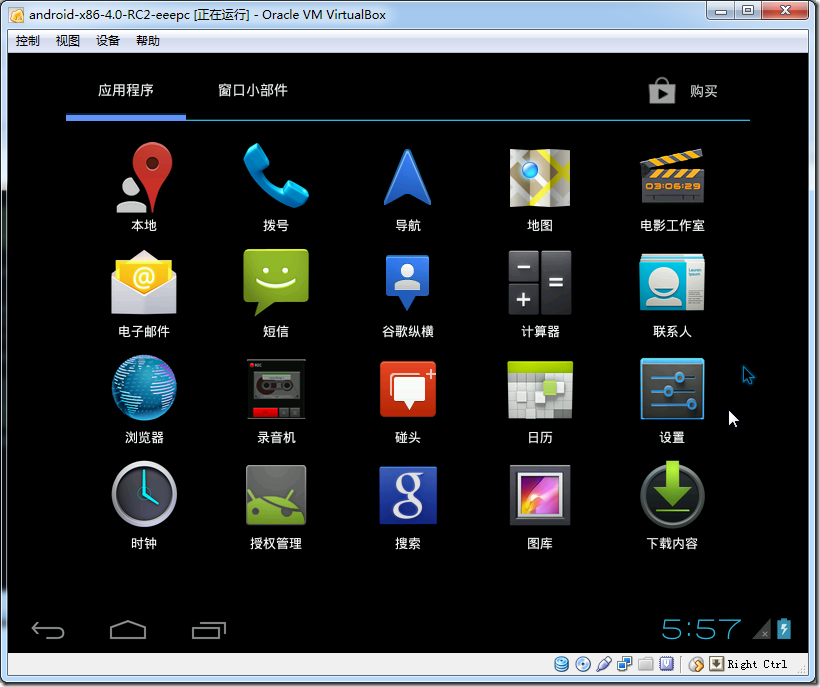Screen dimensions: 820x687
Task: Open the 地图 maps app
Action: (540, 187)
